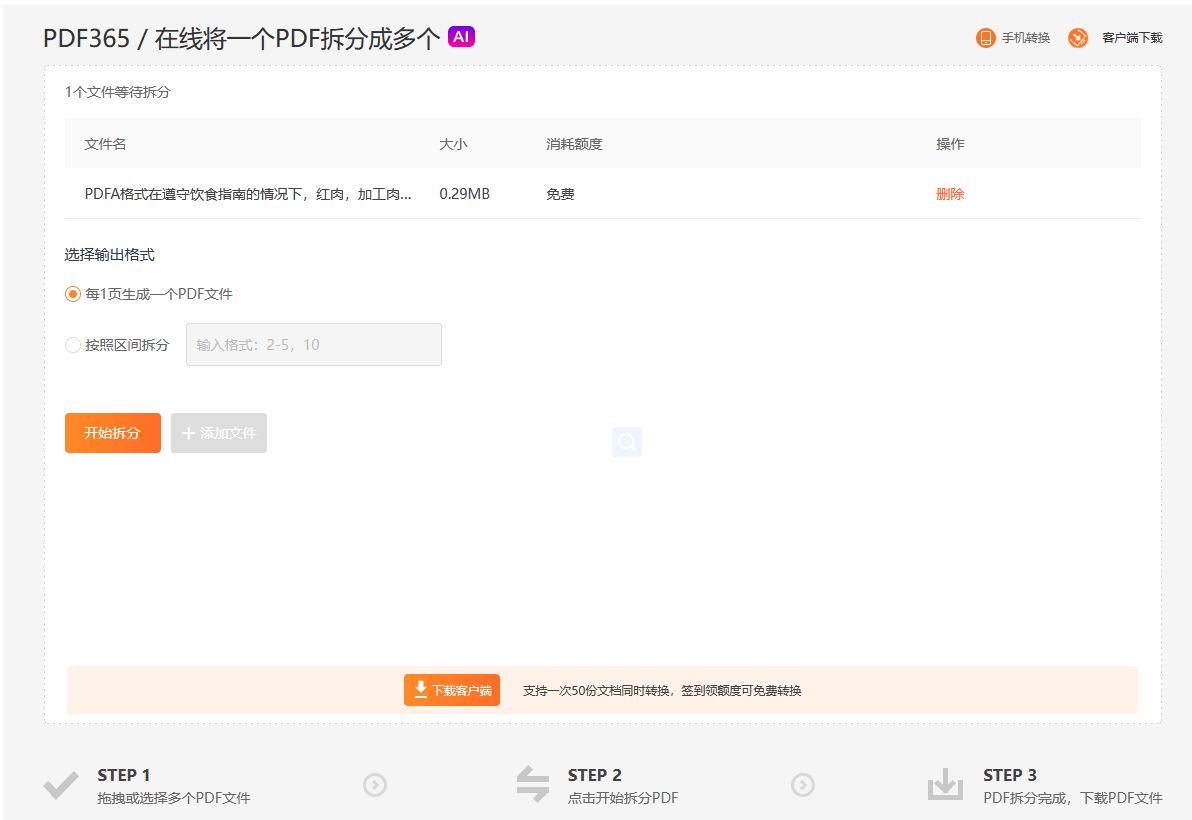
Task: Focus the page range input field
Action: pyautogui.click(x=314, y=344)
